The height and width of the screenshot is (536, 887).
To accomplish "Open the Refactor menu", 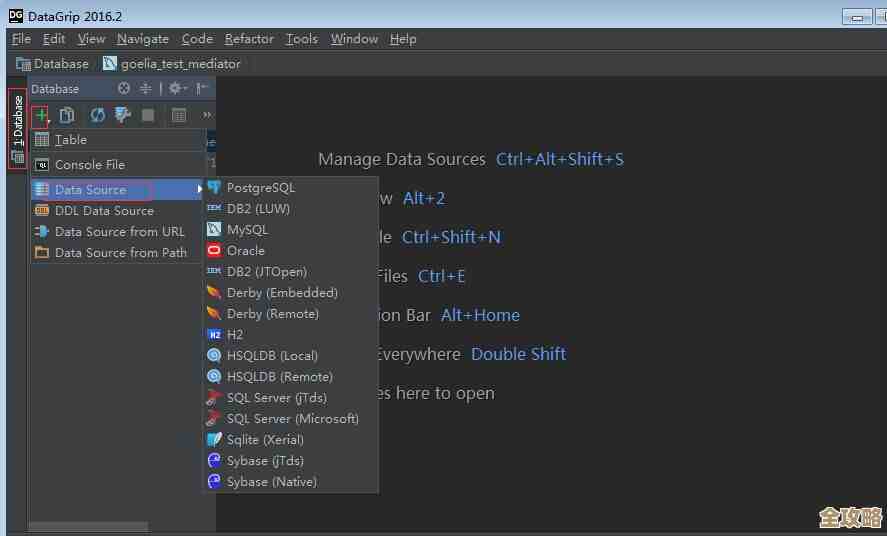I will [249, 39].
